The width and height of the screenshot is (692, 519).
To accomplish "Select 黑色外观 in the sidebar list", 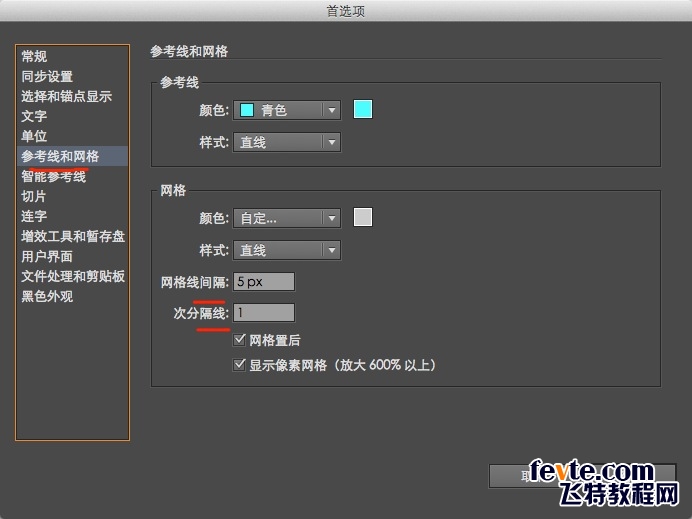I will click(47, 297).
